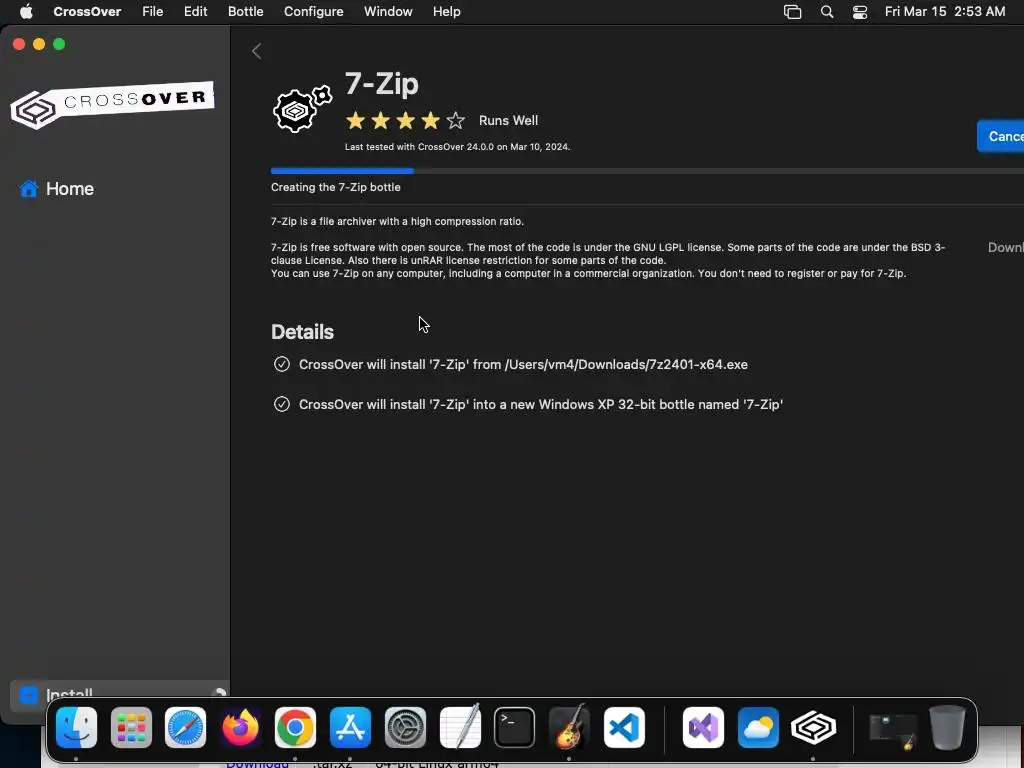Viewport: 1024px width, 768px height.
Task: Click the installer path detail line
Action: (523, 364)
